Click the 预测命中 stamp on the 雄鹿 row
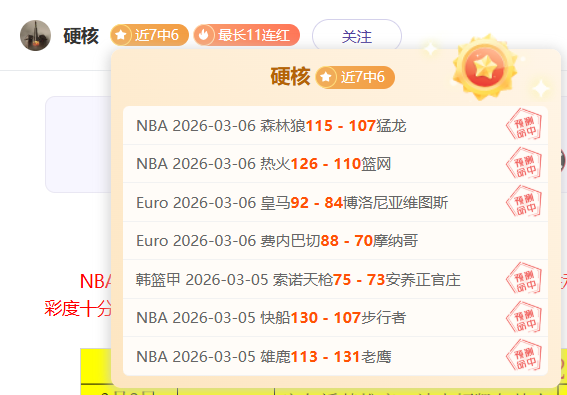The width and height of the screenshot is (567, 395). point(524,355)
